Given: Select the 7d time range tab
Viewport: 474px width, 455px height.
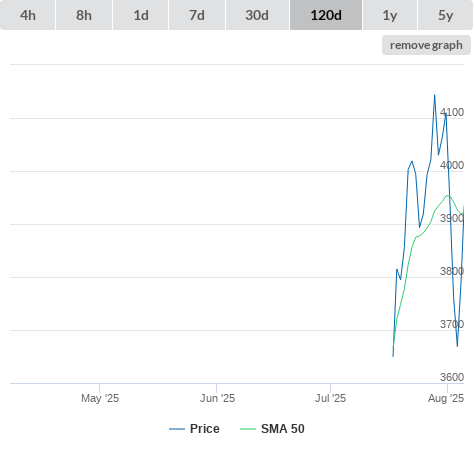Looking at the screenshot, I should [197, 15].
